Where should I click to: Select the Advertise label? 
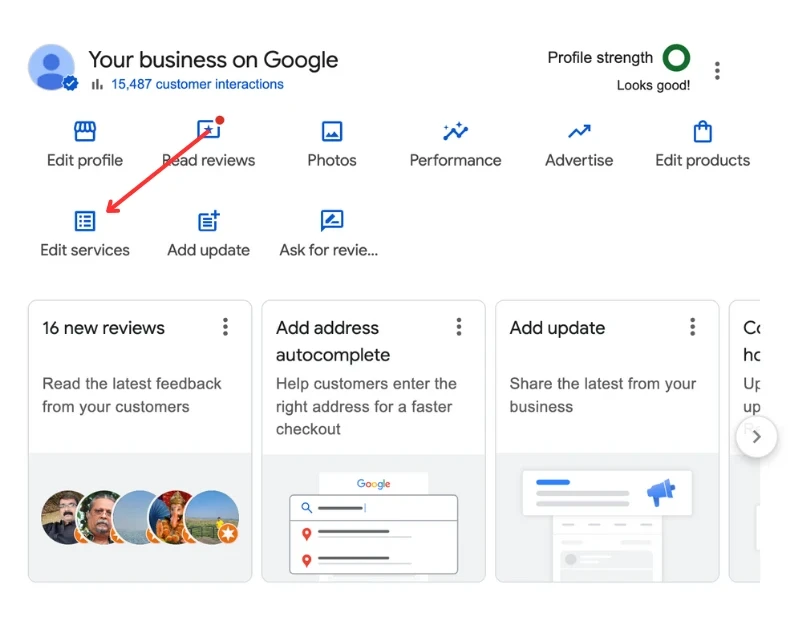(579, 160)
